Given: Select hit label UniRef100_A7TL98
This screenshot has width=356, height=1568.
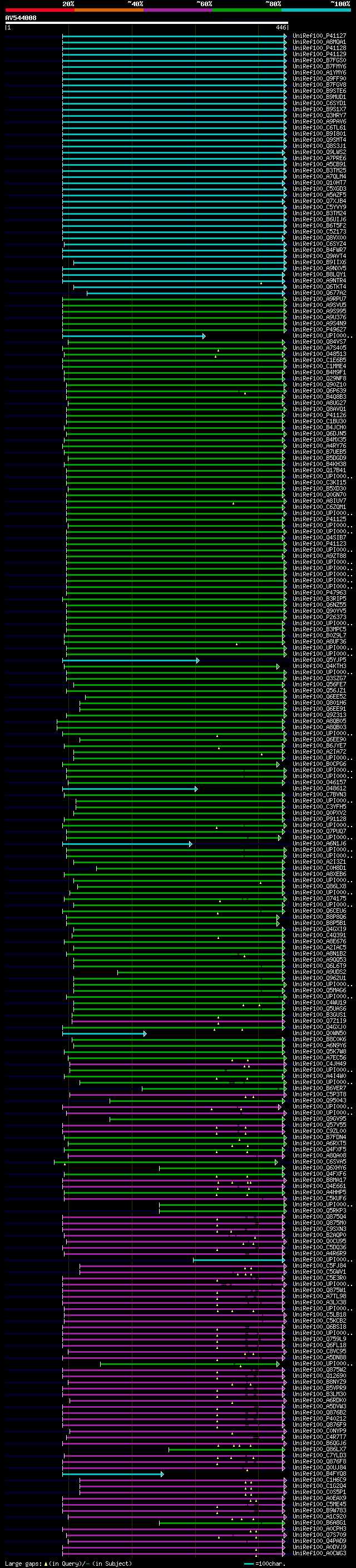Looking at the screenshot, I should (x=319, y=1296).
